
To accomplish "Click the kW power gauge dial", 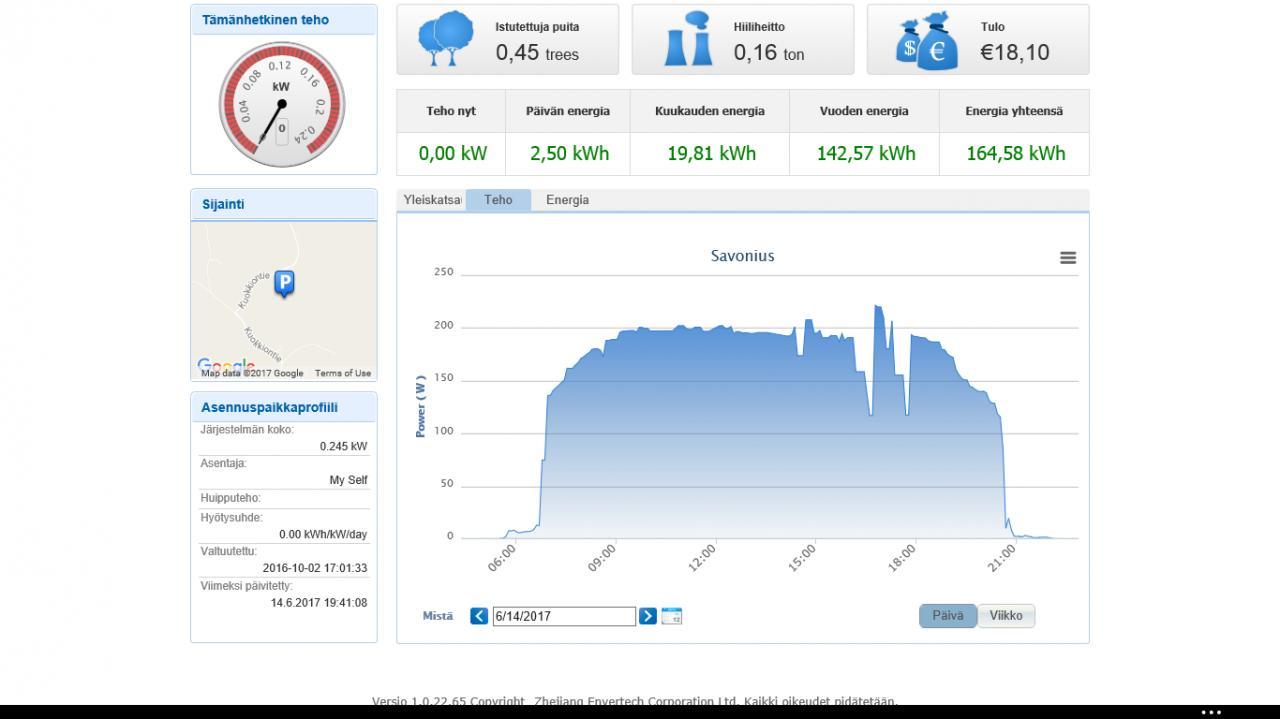I will (x=282, y=104).
